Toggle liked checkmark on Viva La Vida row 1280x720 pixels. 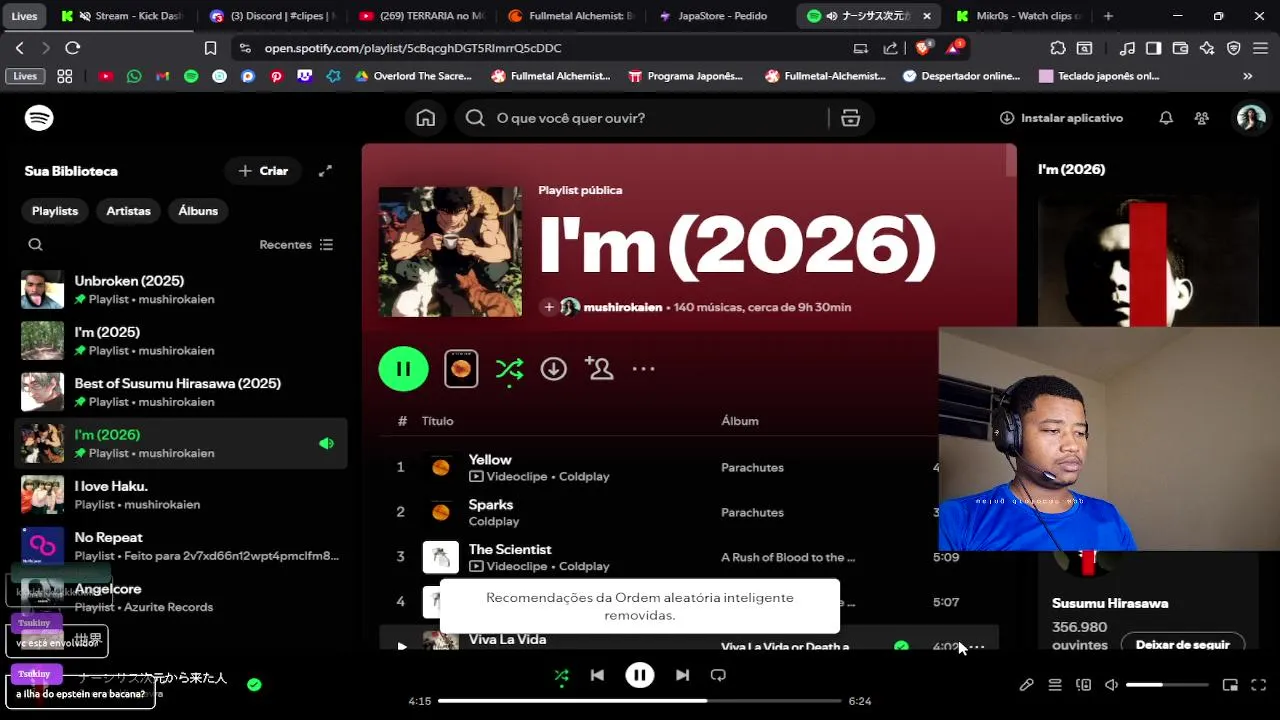901,646
